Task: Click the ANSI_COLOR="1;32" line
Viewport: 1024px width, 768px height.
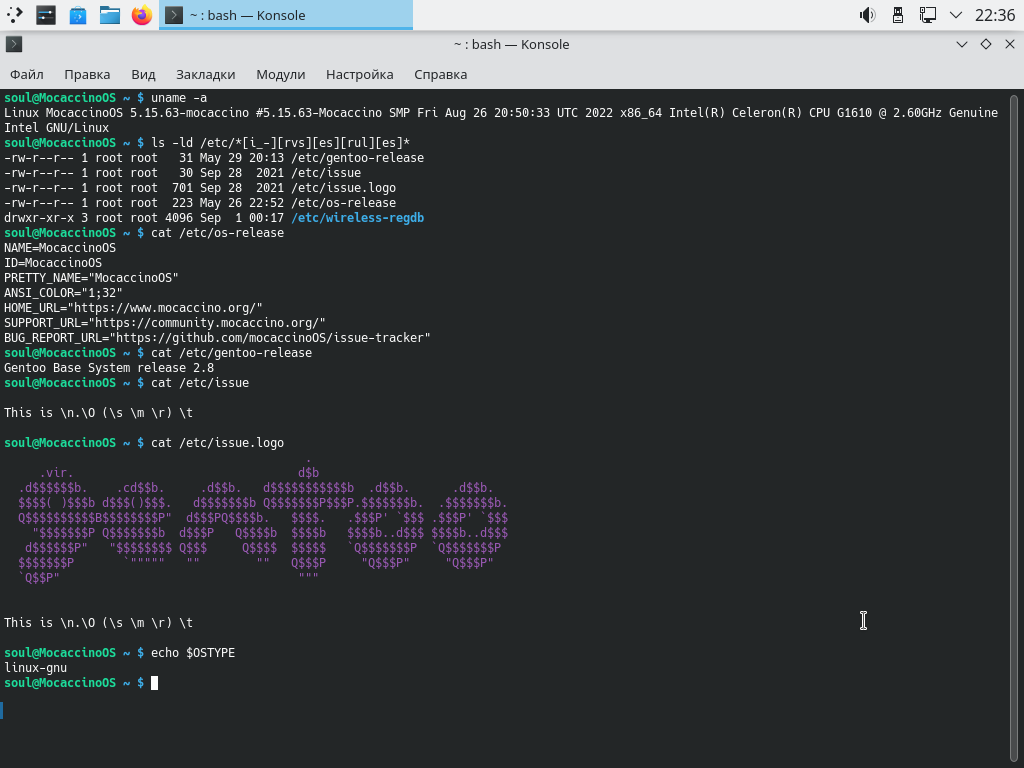Action: (x=63, y=293)
